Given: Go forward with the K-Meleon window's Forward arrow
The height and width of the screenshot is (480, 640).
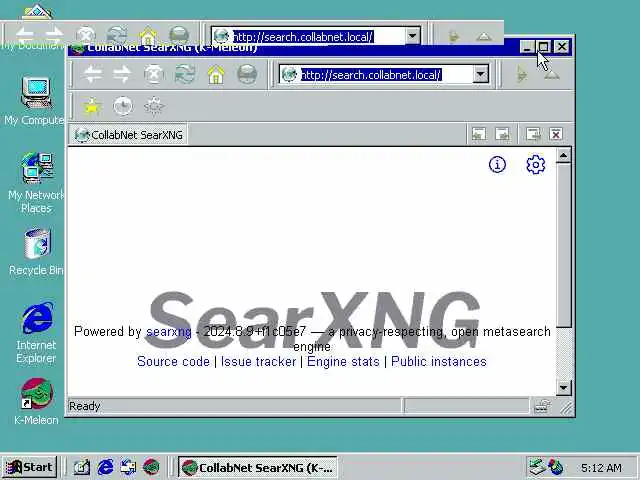Looking at the screenshot, I should [x=122, y=75].
